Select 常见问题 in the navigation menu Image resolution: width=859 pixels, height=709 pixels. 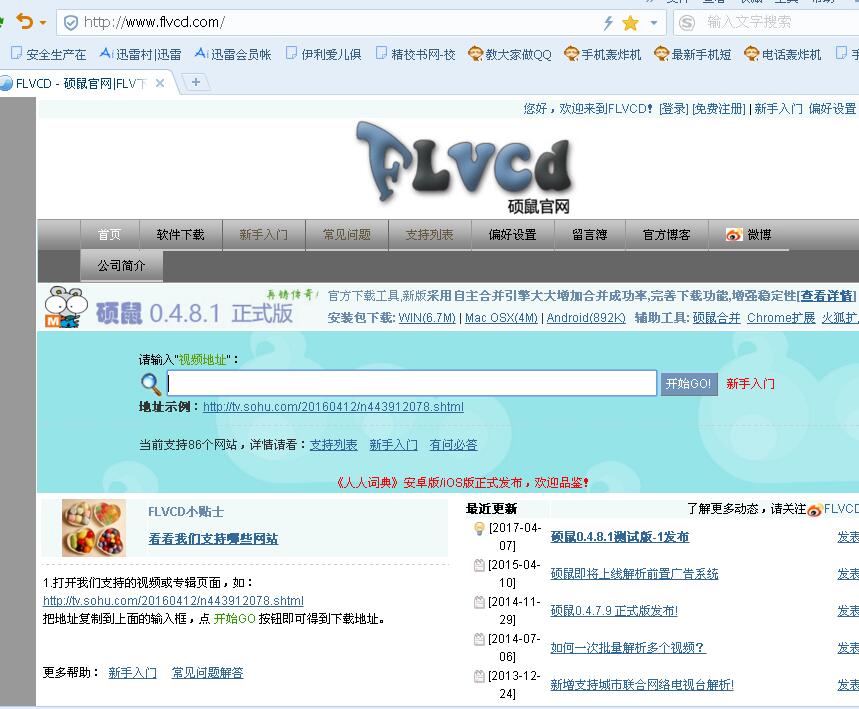347,235
